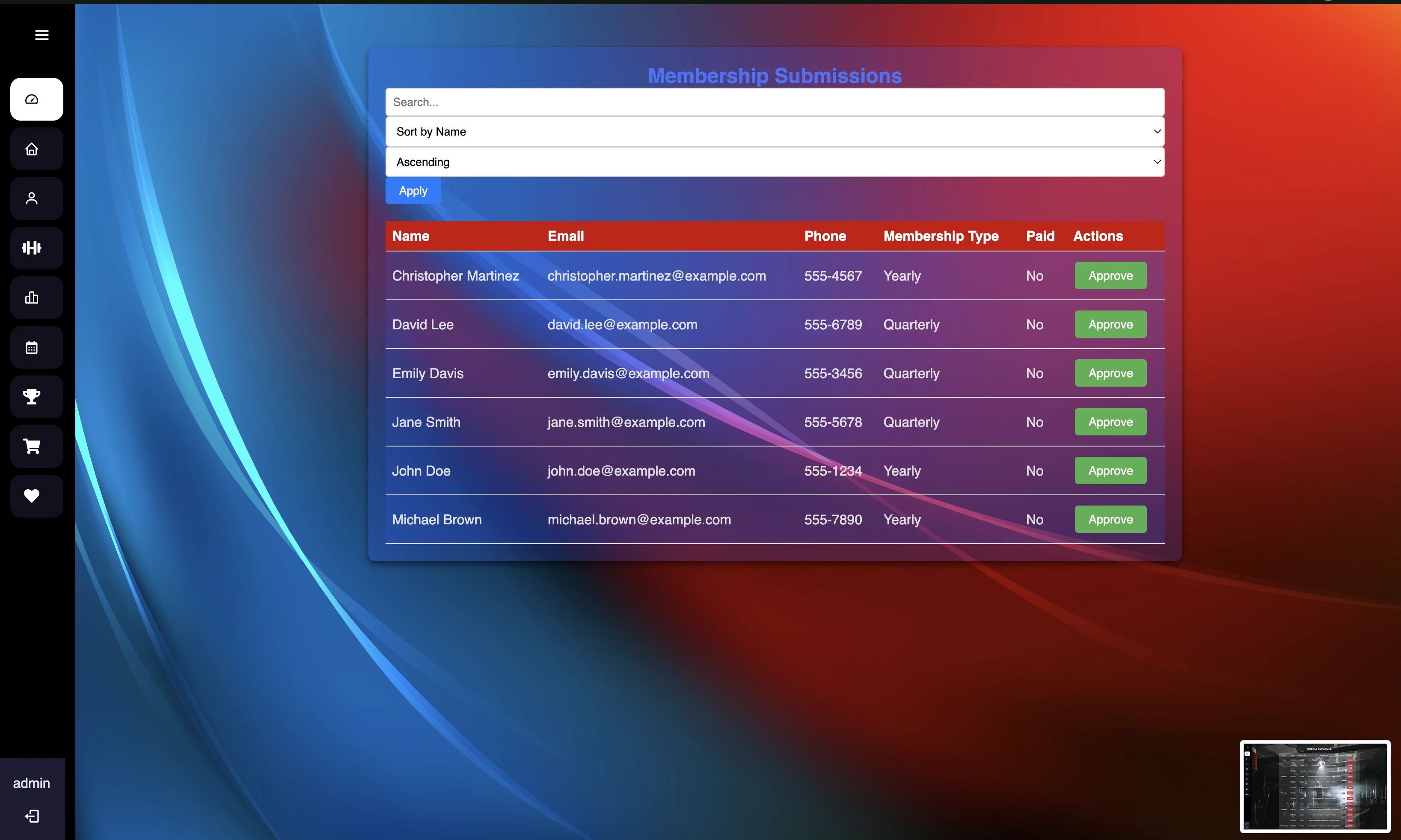Open the bar chart statistics icon
Image resolution: width=1401 pixels, height=840 pixels.
(x=37, y=298)
